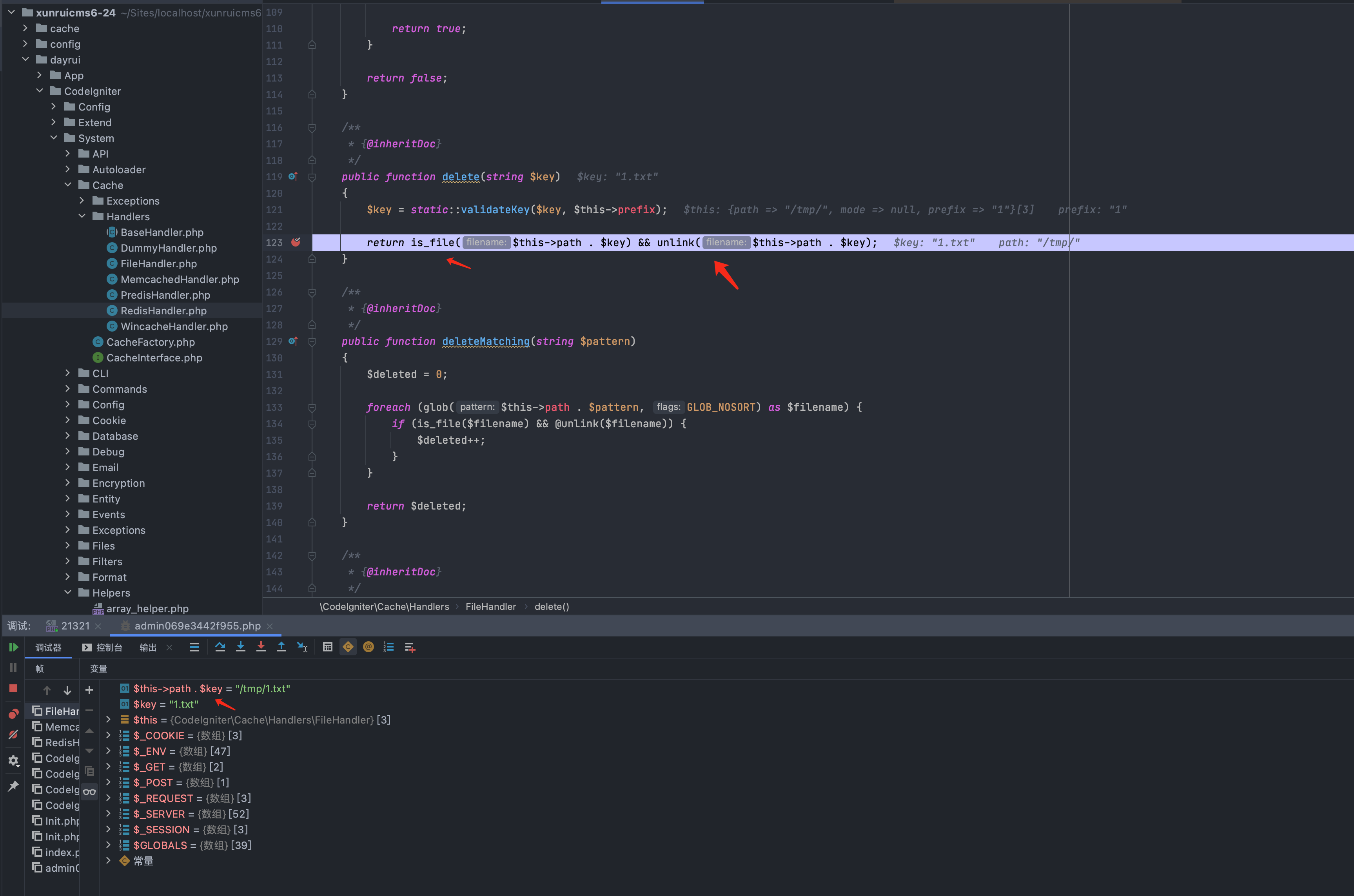The width and height of the screenshot is (1354, 896).
Task: View all breakpoints
Action: (x=14, y=714)
